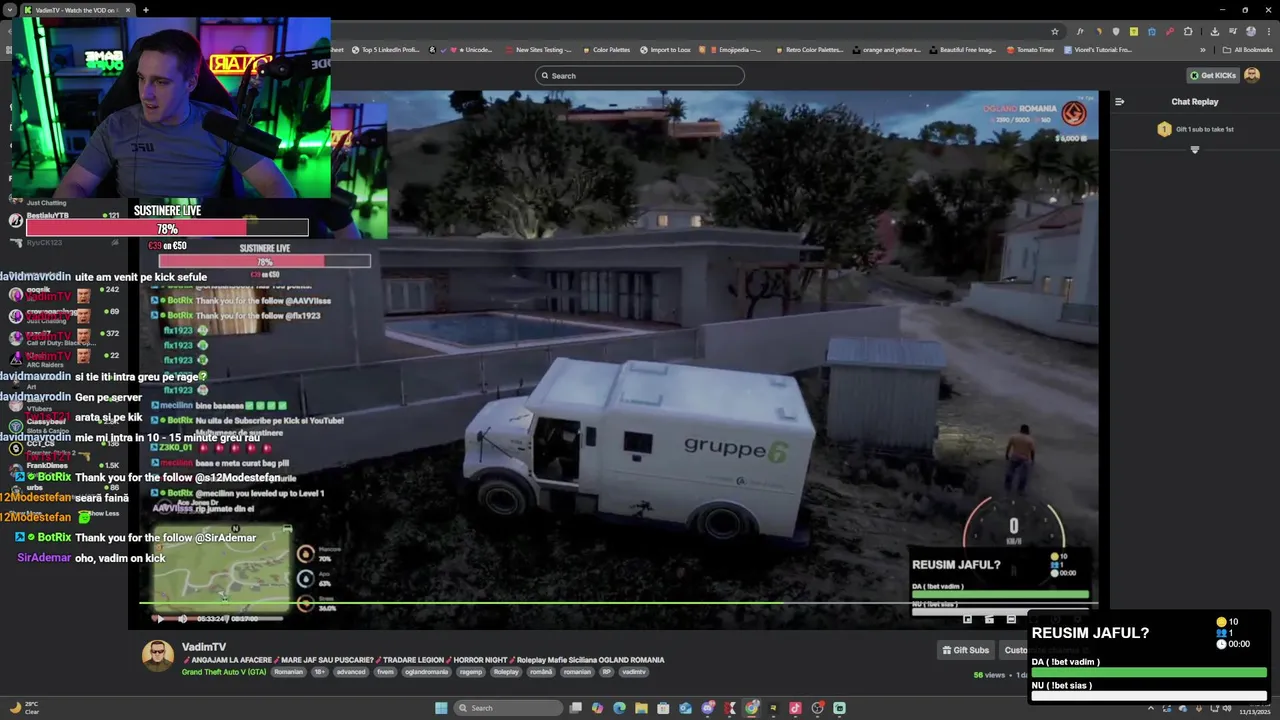
Task: Open Windows Start menu
Action: click(x=441, y=708)
